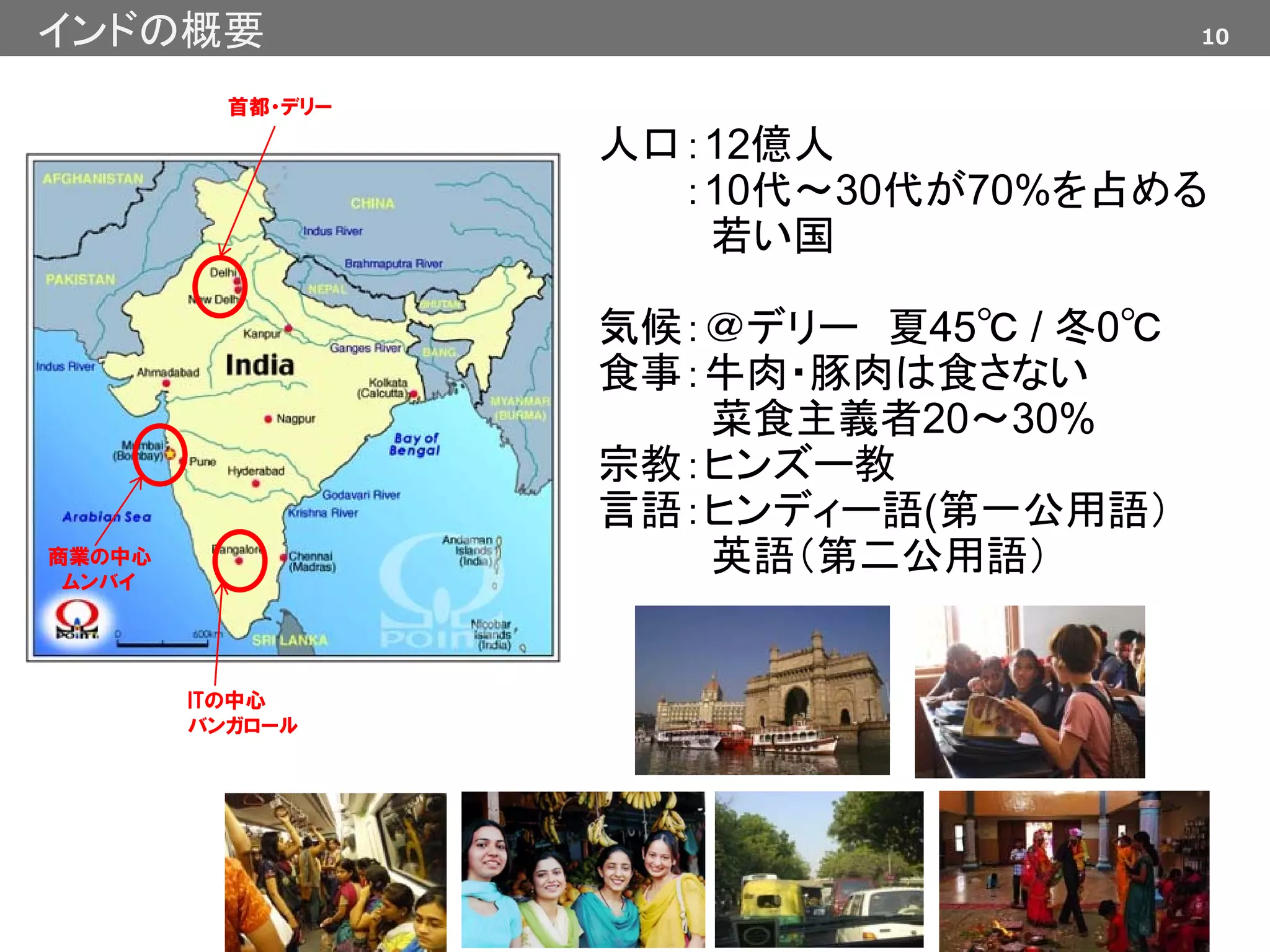
Task: Click the line 宗教:ヒンズー教
Action: (747, 464)
